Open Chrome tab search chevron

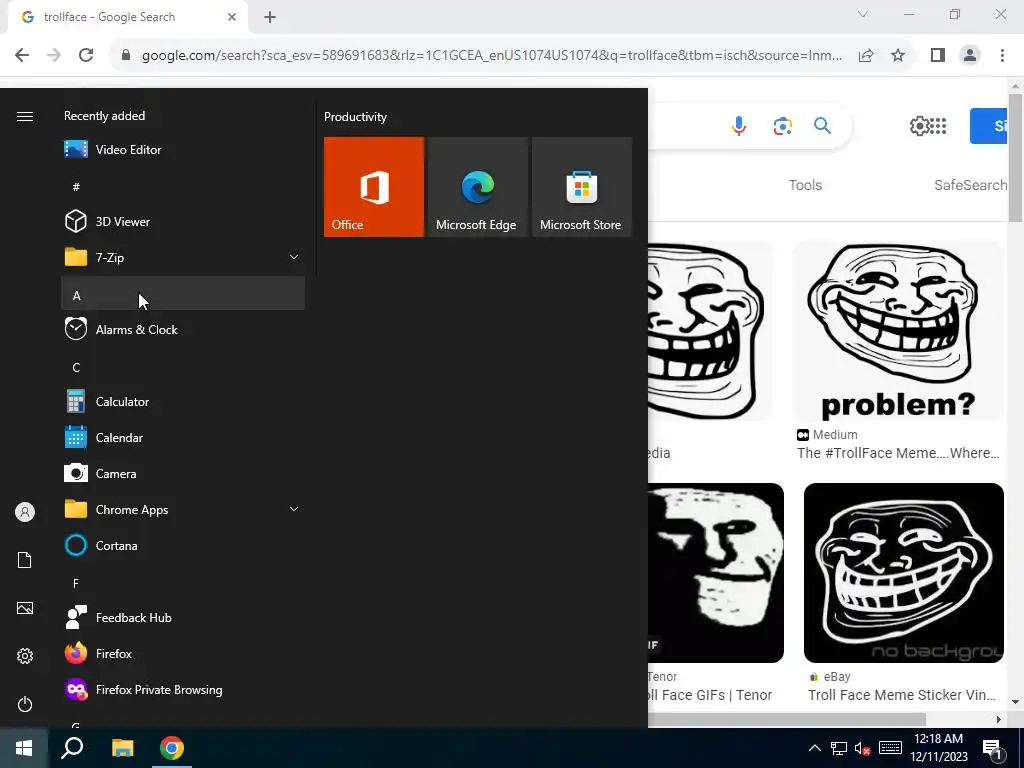863,14
